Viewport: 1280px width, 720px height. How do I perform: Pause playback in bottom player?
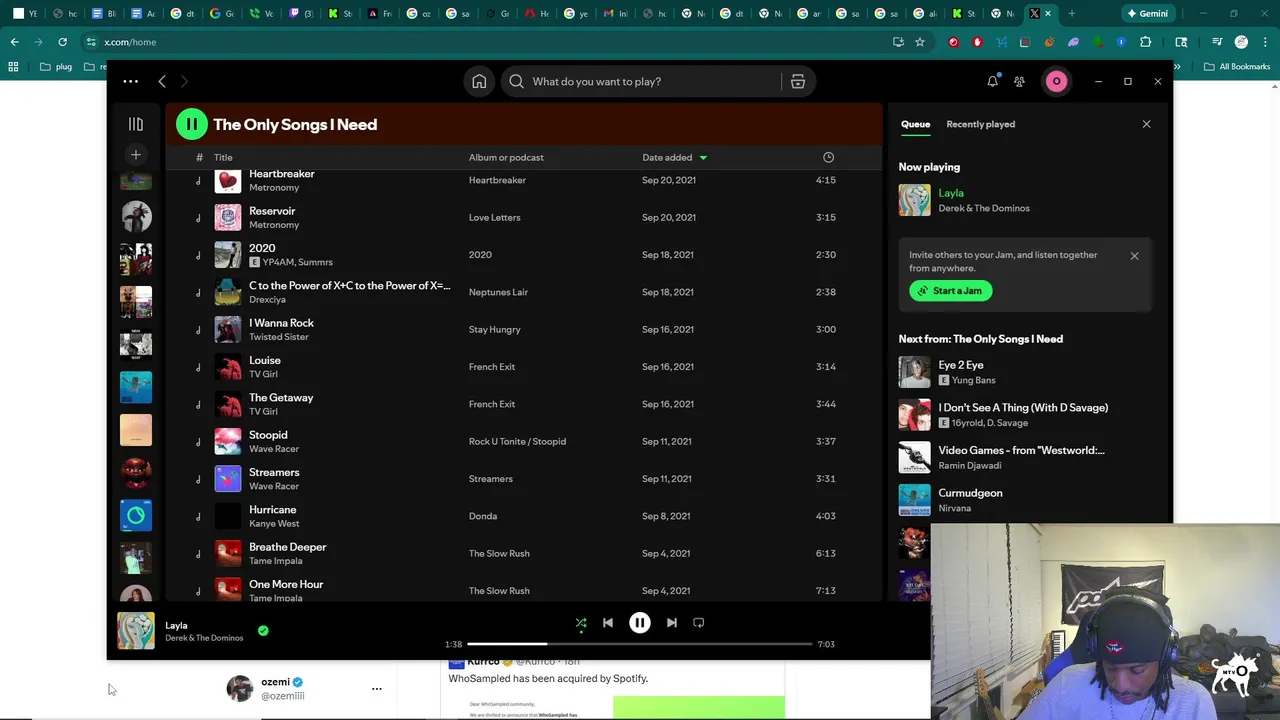click(639, 623)
